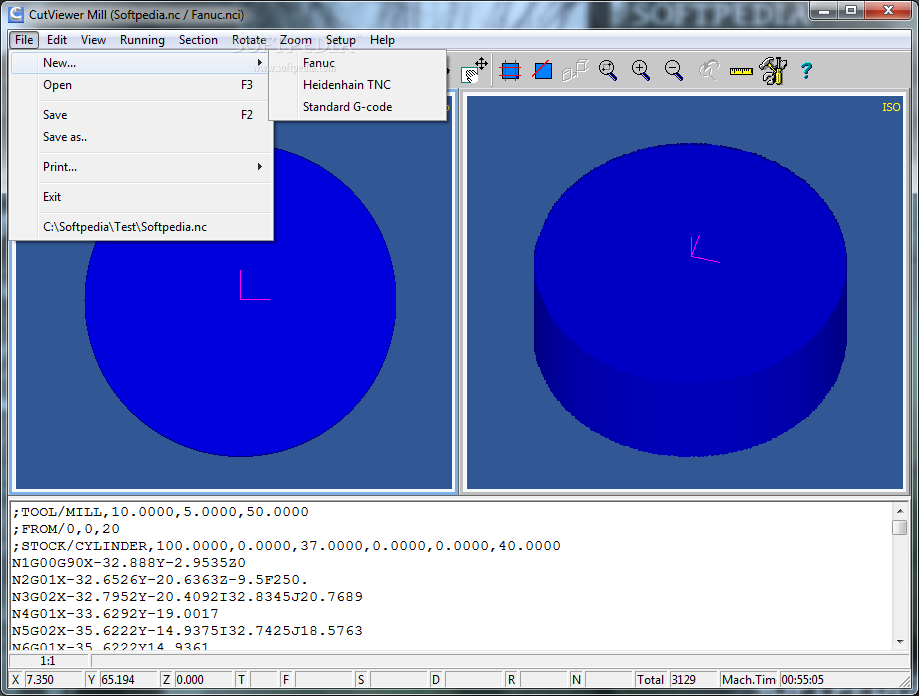Open the Help menu
919x696 pixels.
click(382, 40)
